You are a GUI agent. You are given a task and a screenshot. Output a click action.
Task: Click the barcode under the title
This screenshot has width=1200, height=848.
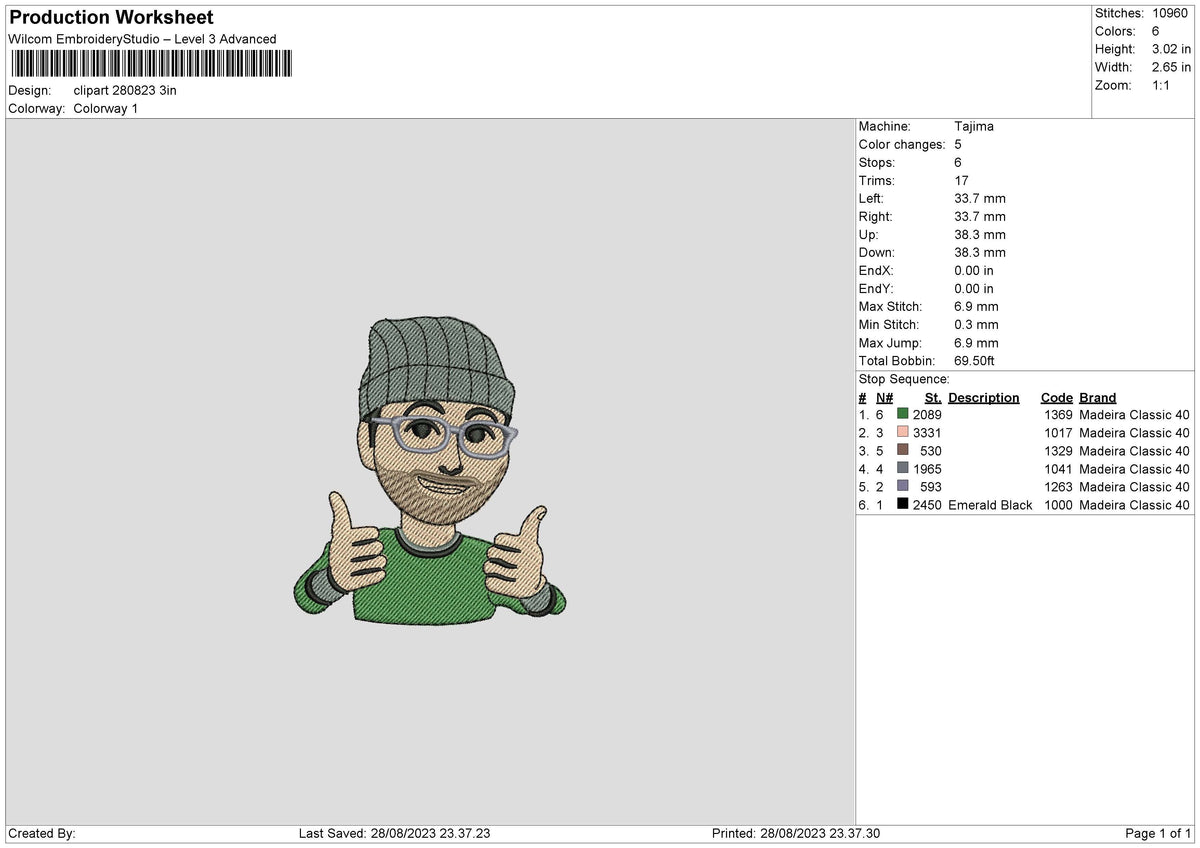pos(151,65)
